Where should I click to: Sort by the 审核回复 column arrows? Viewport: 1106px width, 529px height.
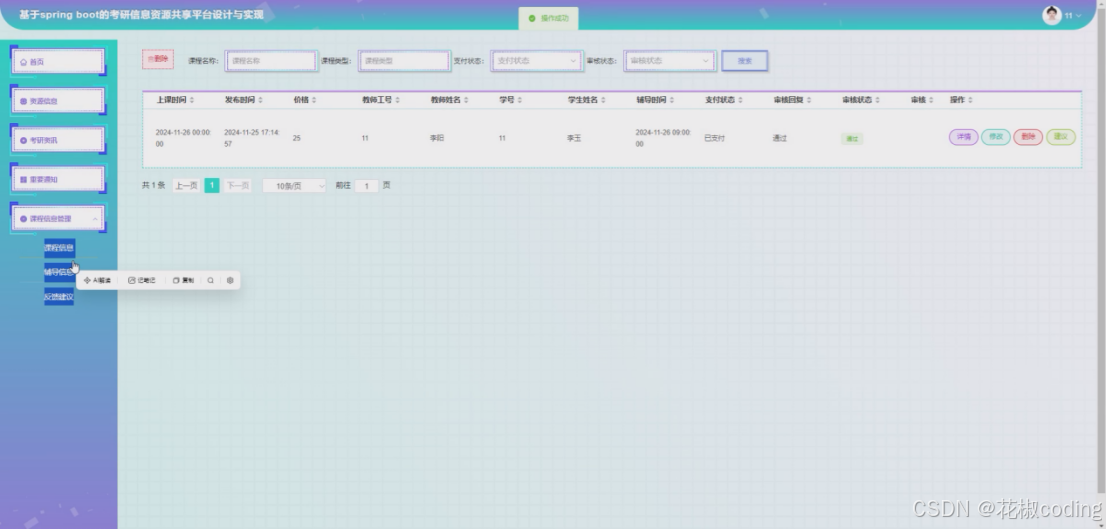click(808, 100)
